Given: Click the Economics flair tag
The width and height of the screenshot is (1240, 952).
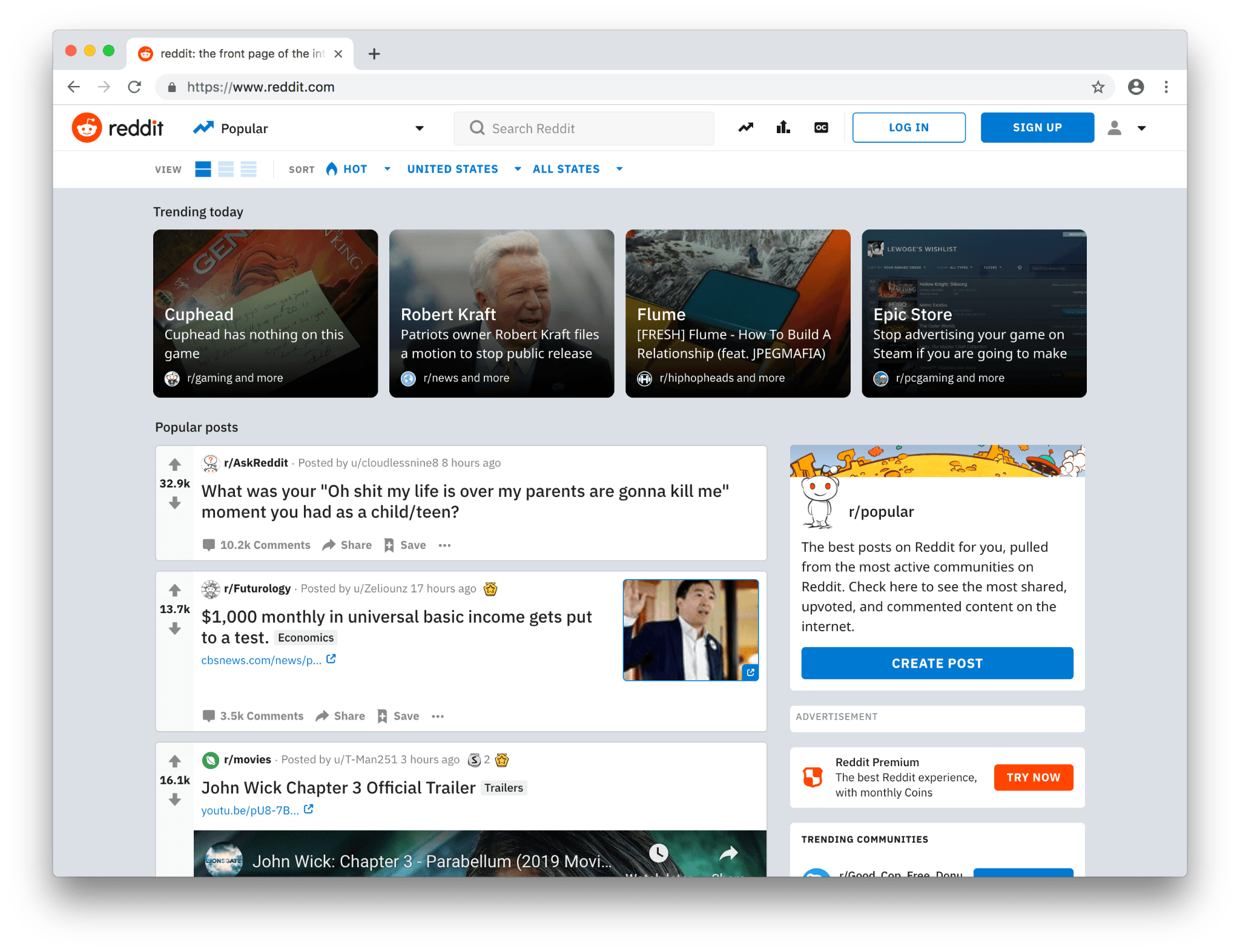Looking at the screenshot, I should point(306,638).
